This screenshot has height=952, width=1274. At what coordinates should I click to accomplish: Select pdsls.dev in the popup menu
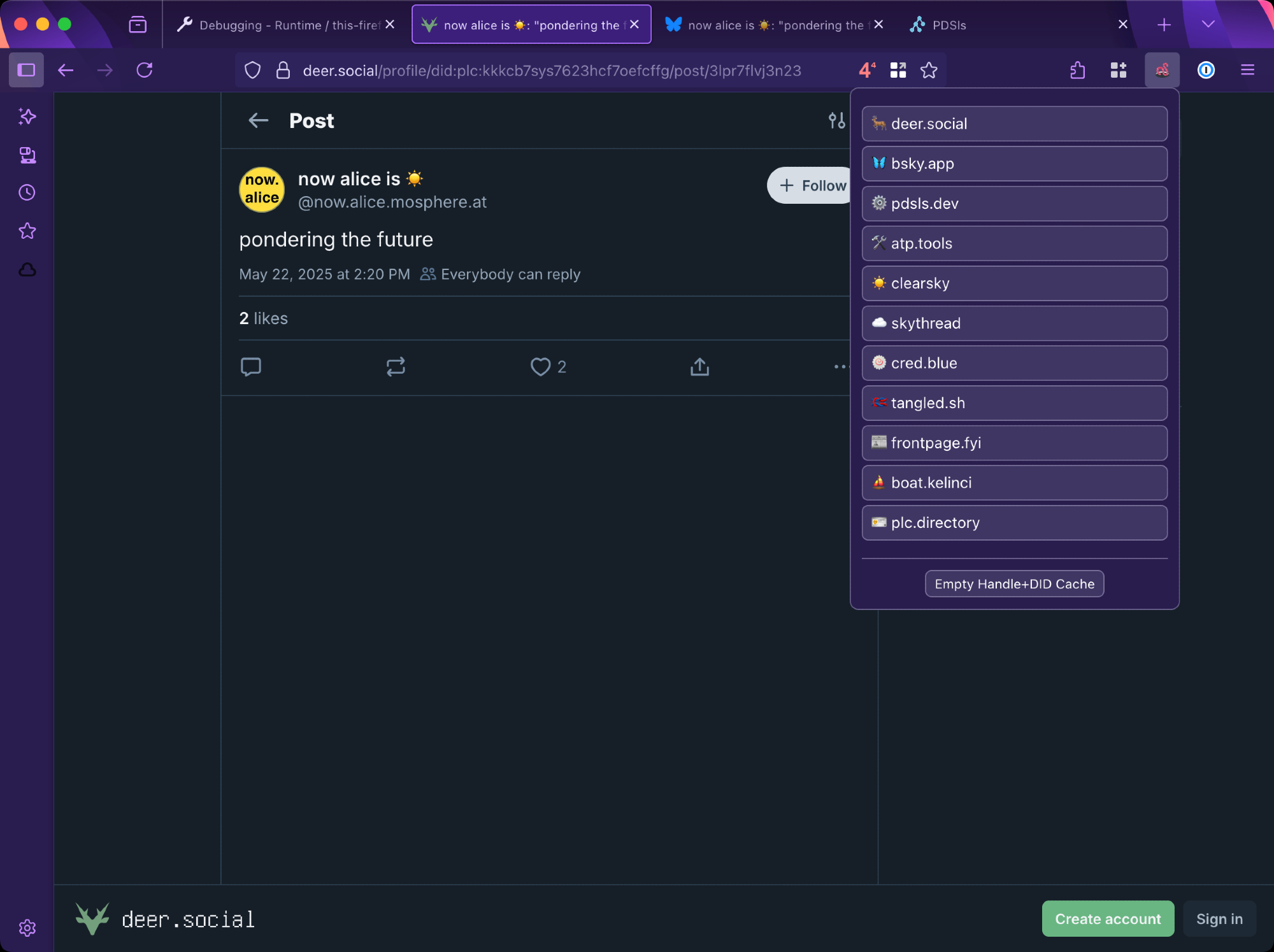coord(1014,204)
